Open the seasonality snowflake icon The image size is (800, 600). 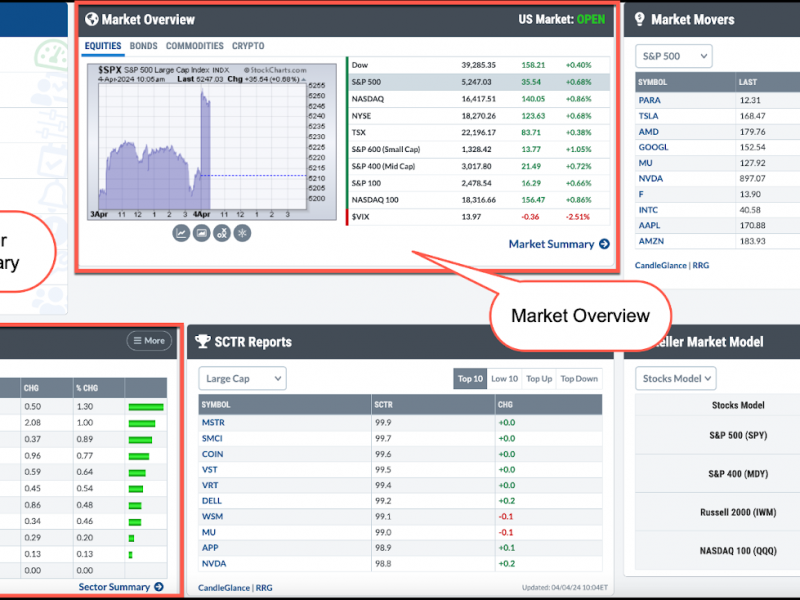tap(242, 233)
